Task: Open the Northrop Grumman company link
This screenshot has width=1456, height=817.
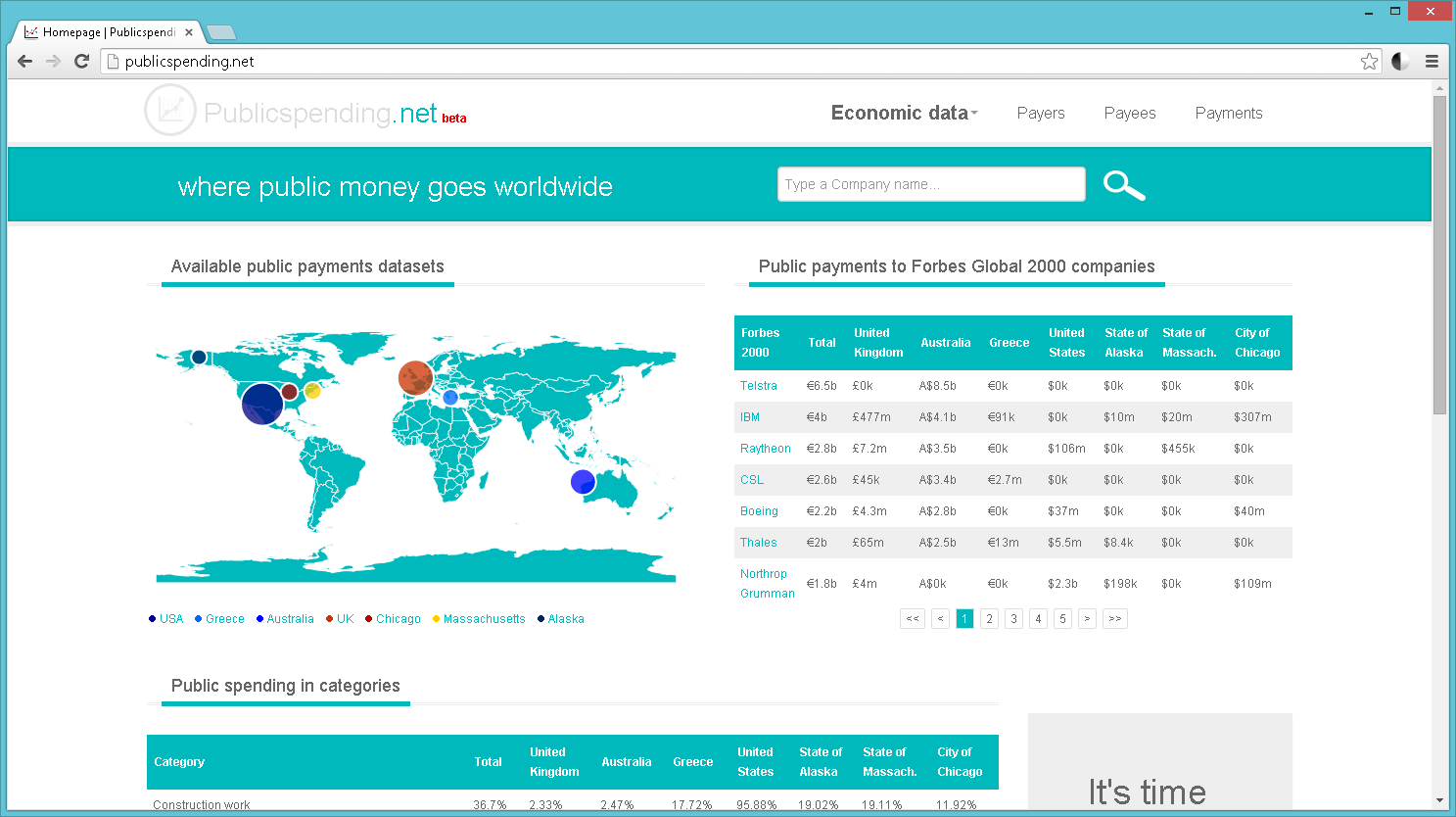Action: point(768,584)
